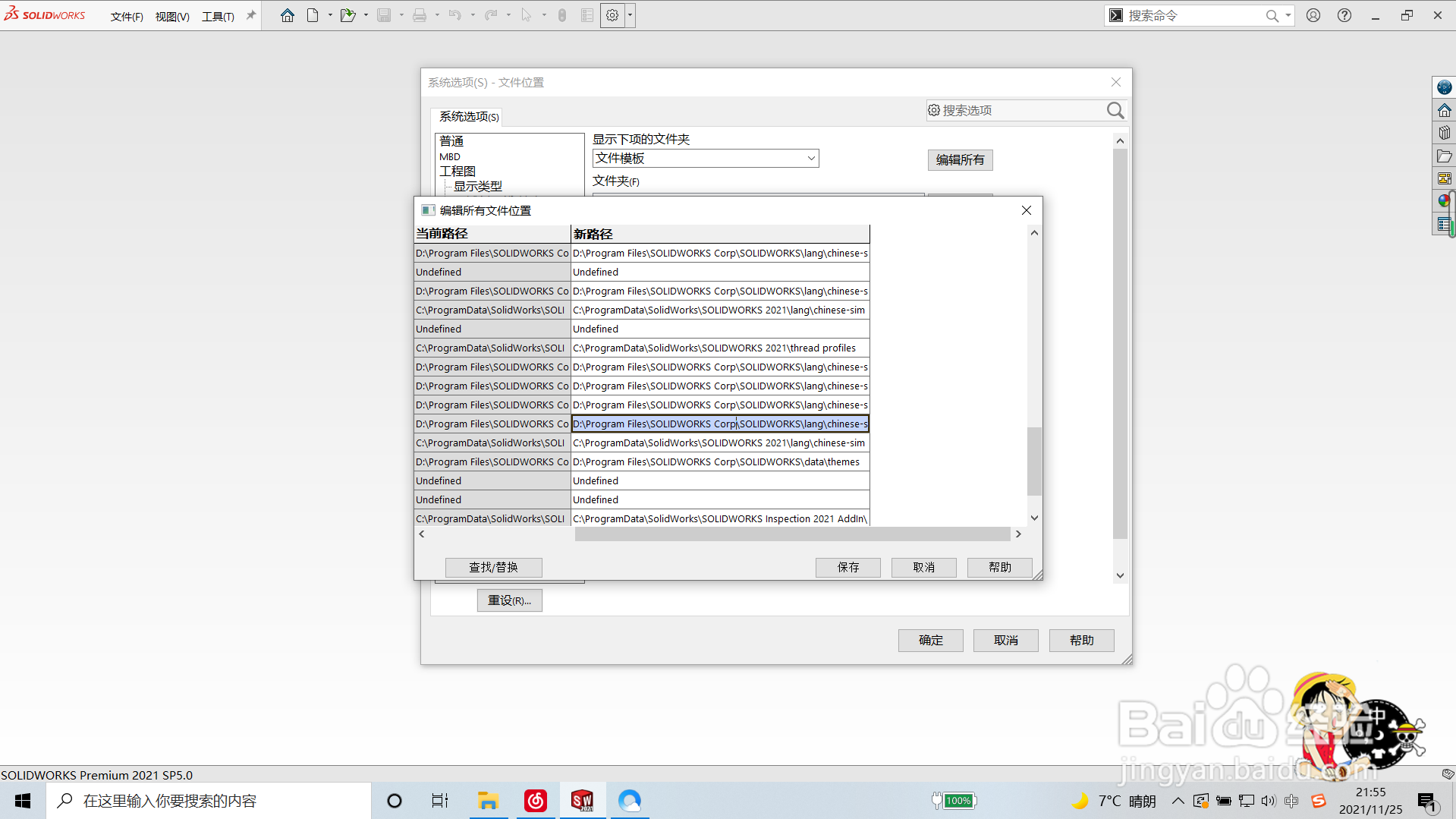
Task: Click the 编辑所有 button
Action: click(960, 160)
